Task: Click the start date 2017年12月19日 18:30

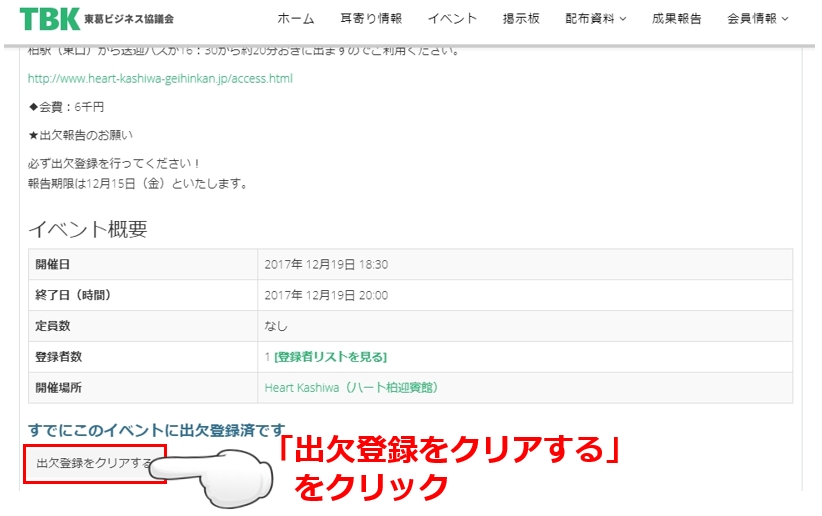Action: [x=326, y=265]
